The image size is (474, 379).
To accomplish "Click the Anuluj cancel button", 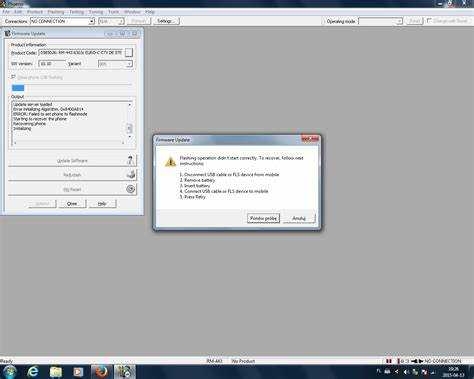I will [299, 218].
